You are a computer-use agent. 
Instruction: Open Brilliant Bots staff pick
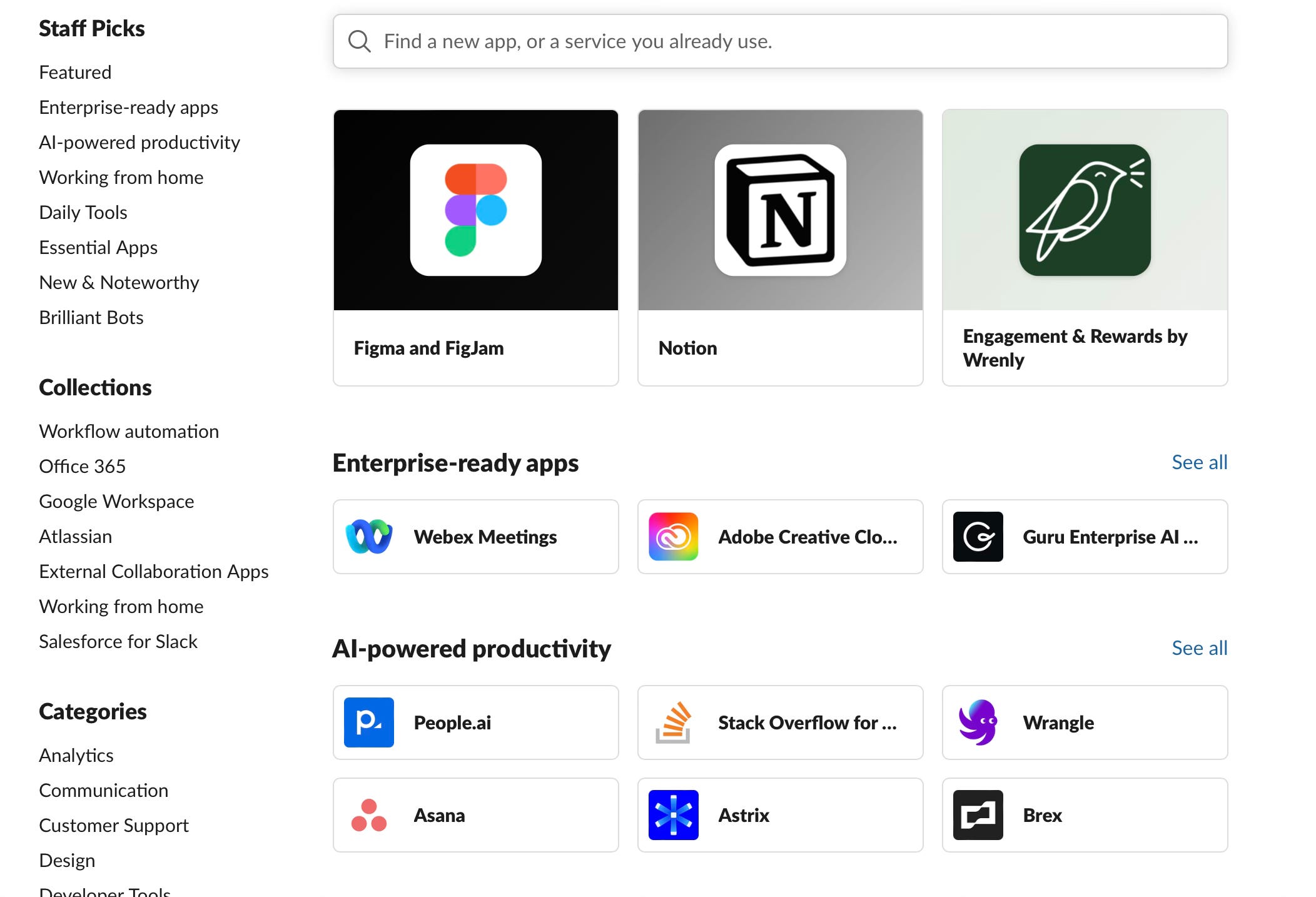click(x=91, y=318)
